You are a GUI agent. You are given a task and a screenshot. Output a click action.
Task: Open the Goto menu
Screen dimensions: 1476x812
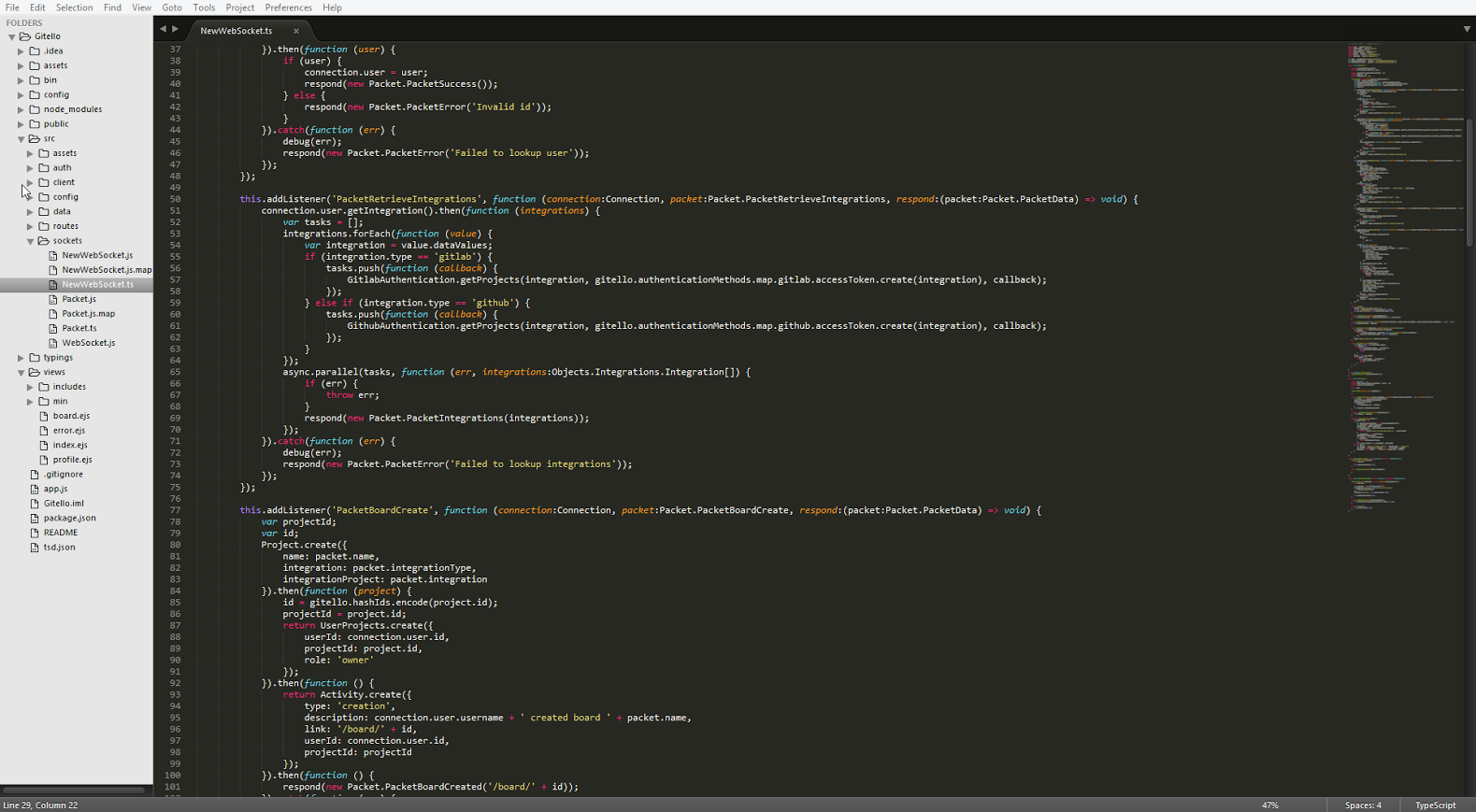point(172,7)
